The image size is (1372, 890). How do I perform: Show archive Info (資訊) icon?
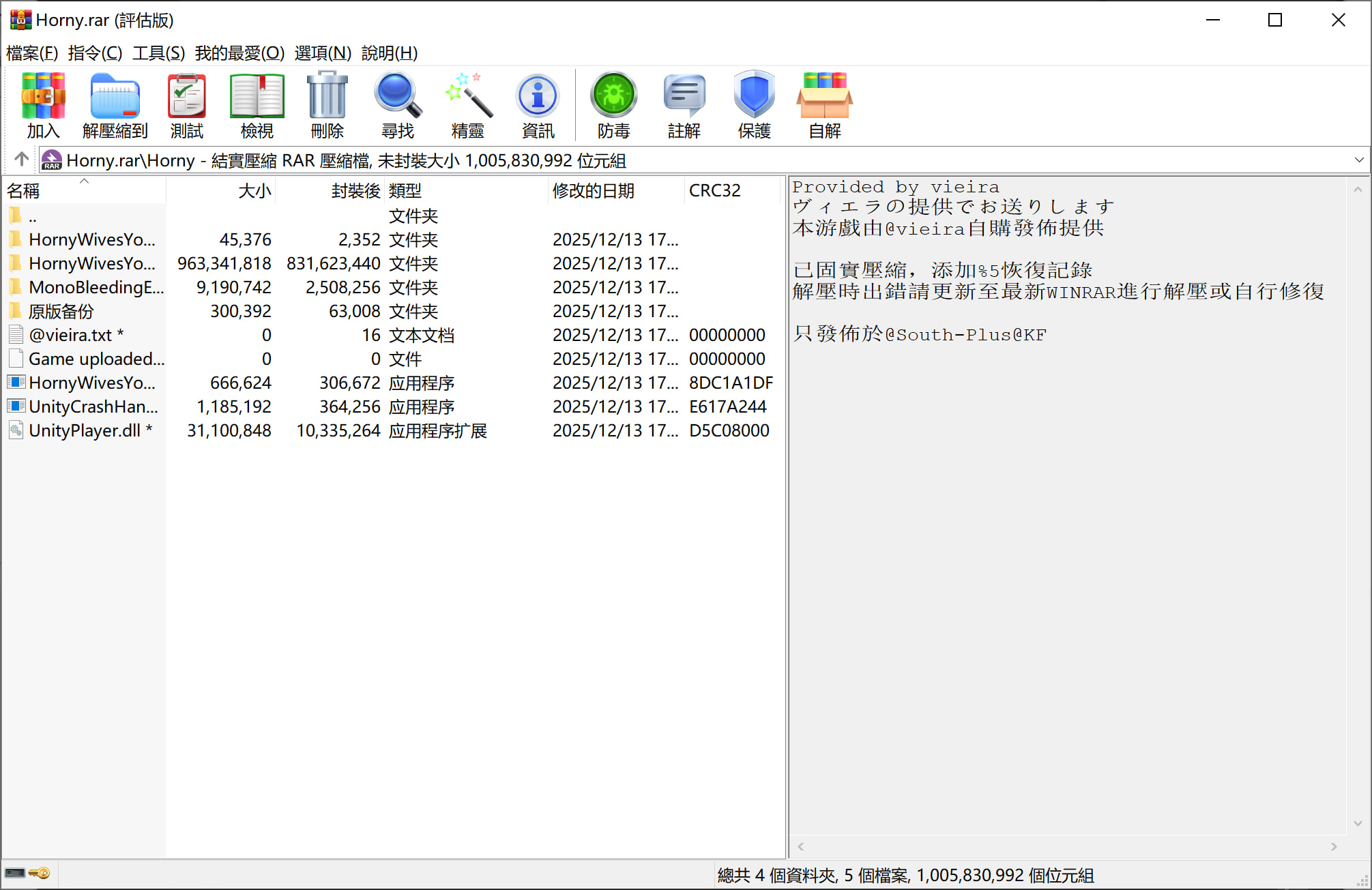pos(538,104)
